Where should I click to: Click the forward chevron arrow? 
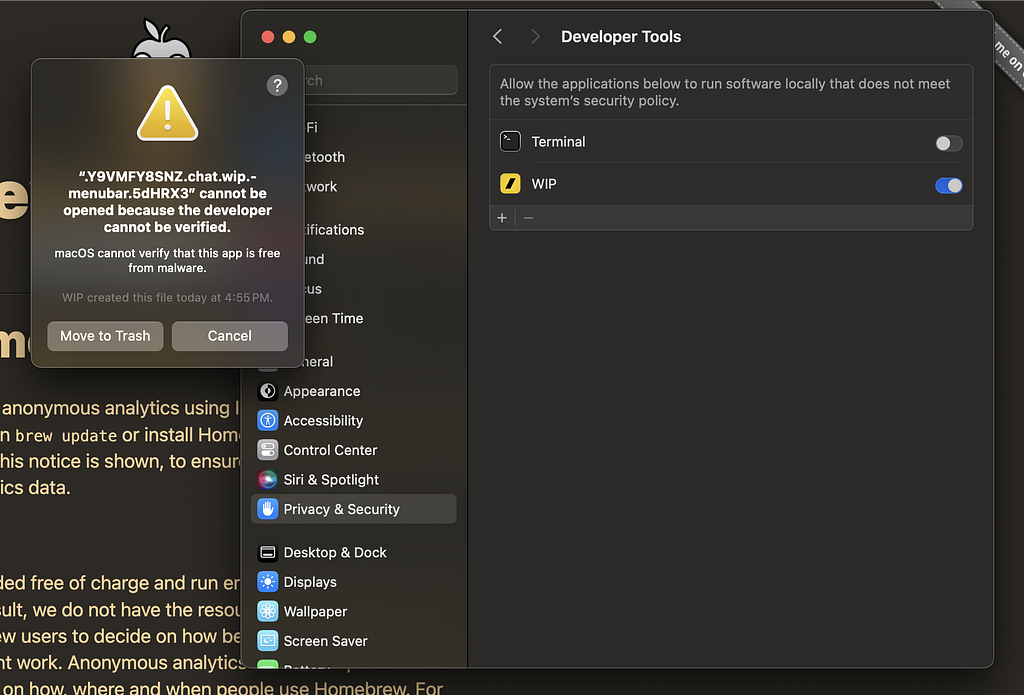click(x=535, y=37)
